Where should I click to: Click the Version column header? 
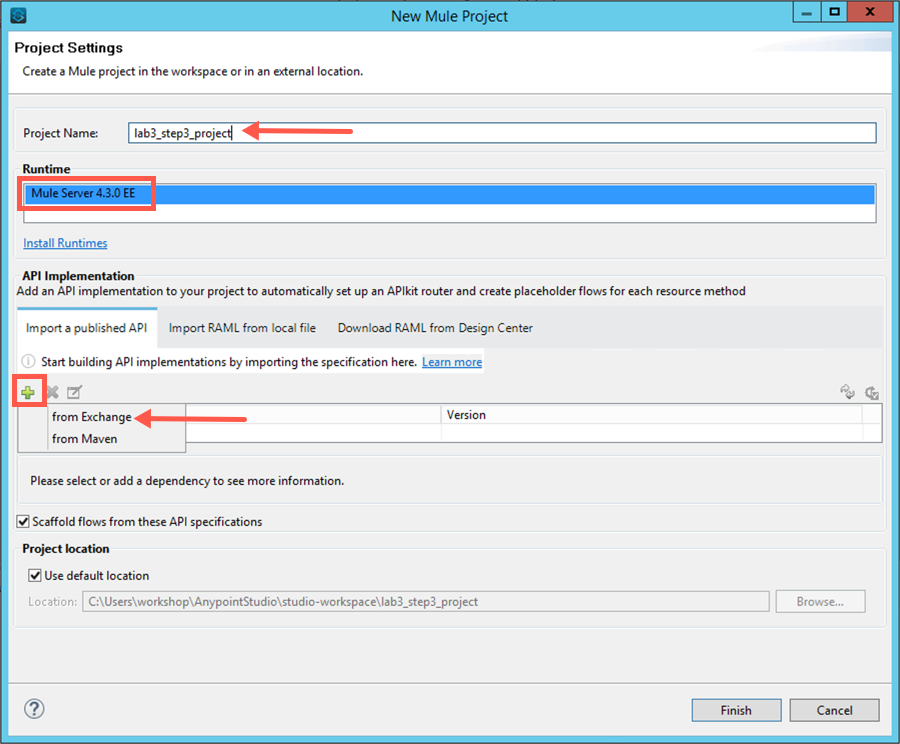651,414
